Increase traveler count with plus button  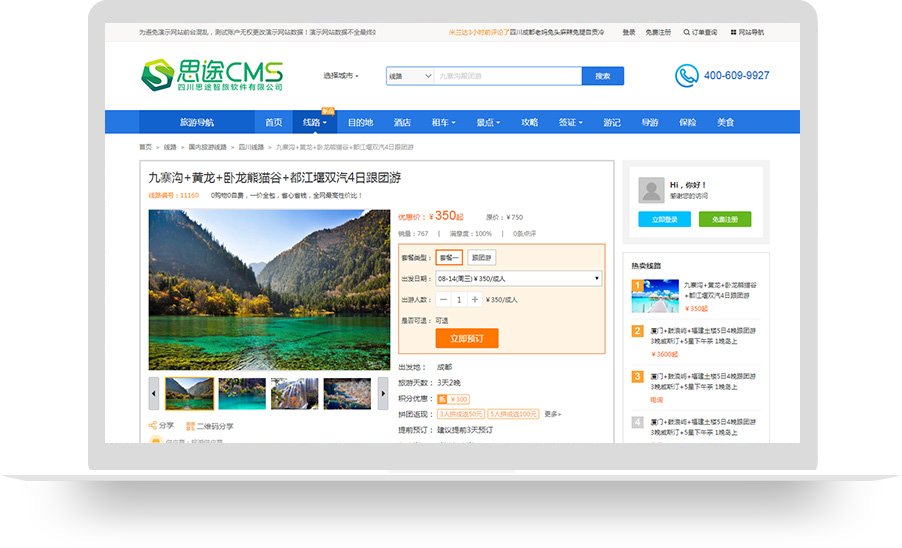point(475,299)
